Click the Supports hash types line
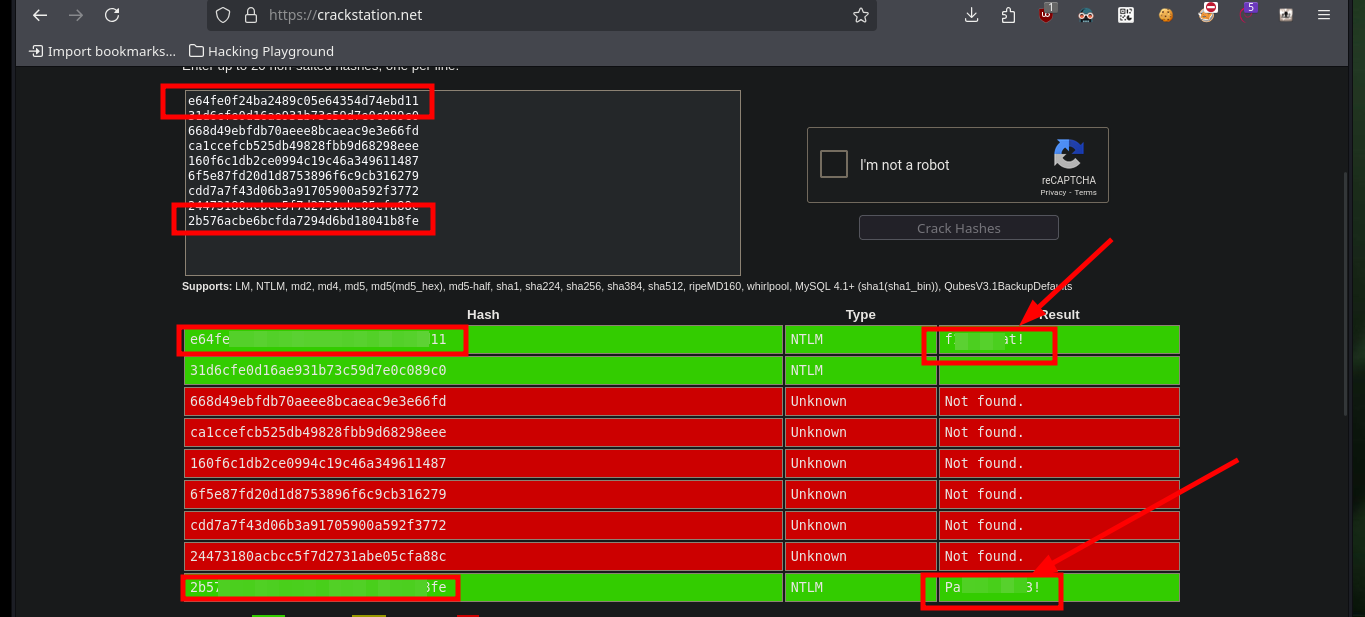Viewport: 1365px width, 617px height. pos(627,286)
